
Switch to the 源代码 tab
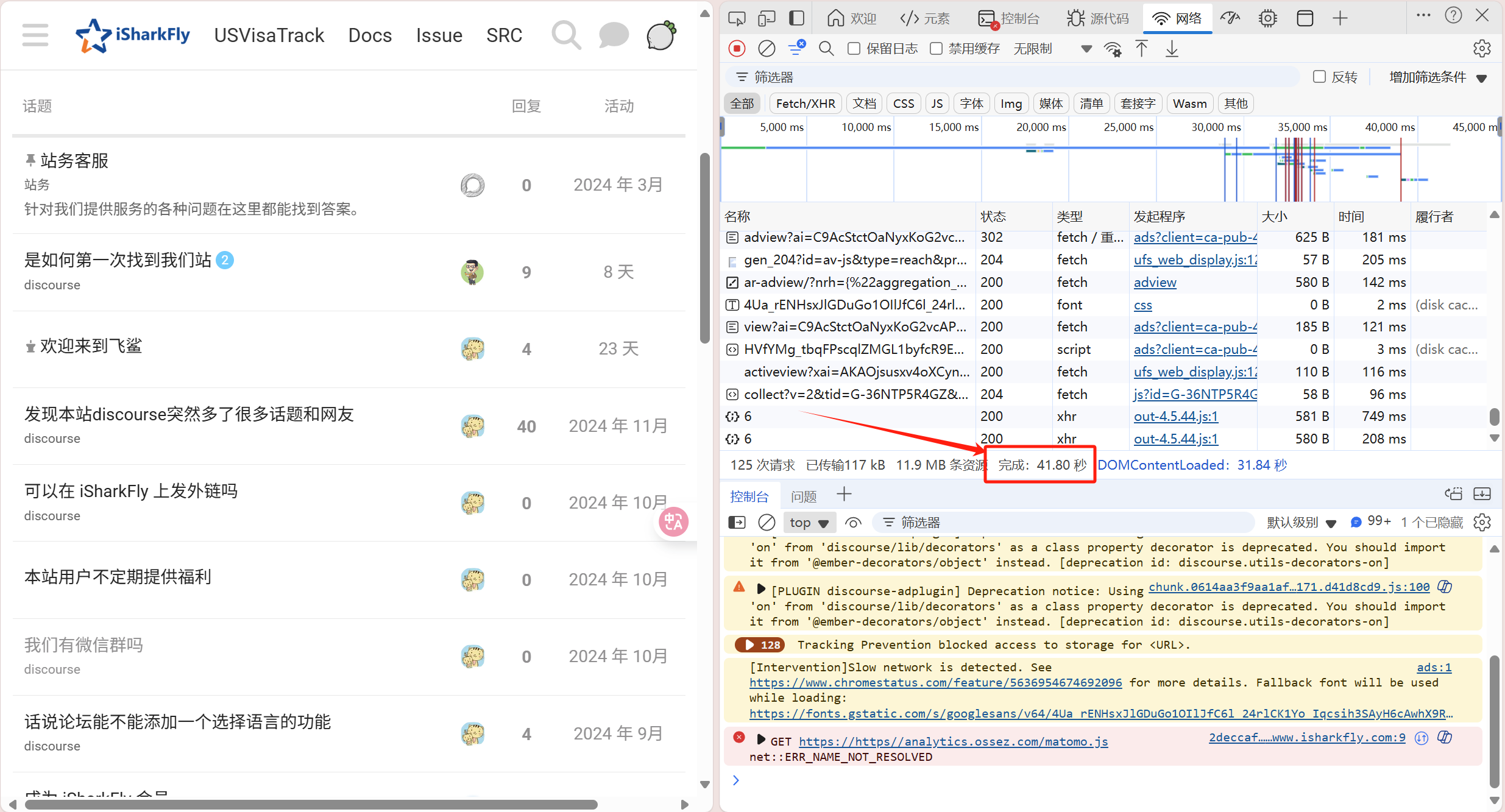(x=1098, y=18)
